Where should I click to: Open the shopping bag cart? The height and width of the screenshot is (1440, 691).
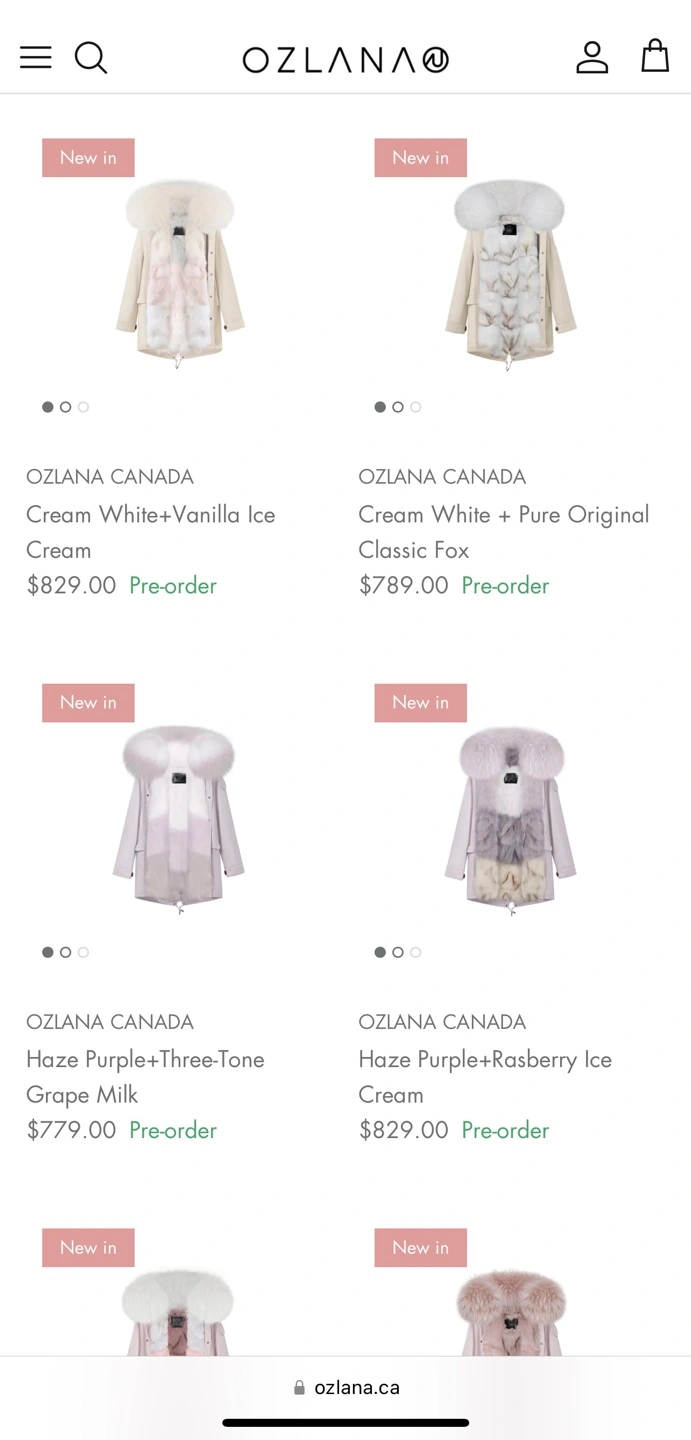coord(655,56)
